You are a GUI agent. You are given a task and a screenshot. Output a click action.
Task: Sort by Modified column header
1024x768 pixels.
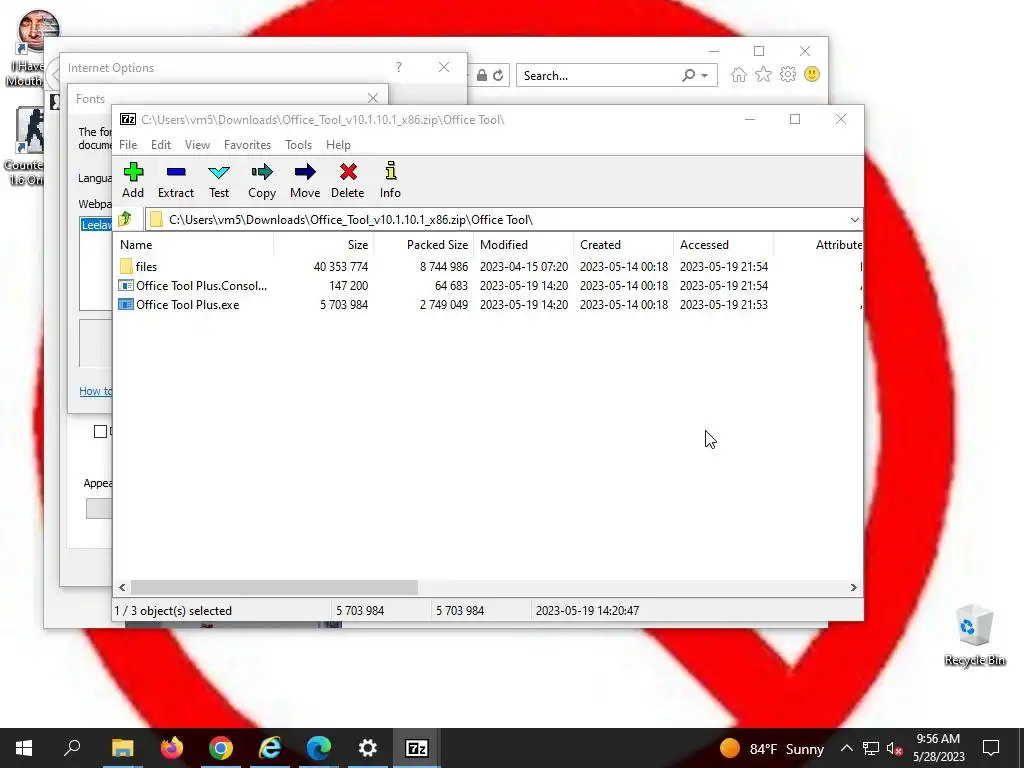point(524,245)
